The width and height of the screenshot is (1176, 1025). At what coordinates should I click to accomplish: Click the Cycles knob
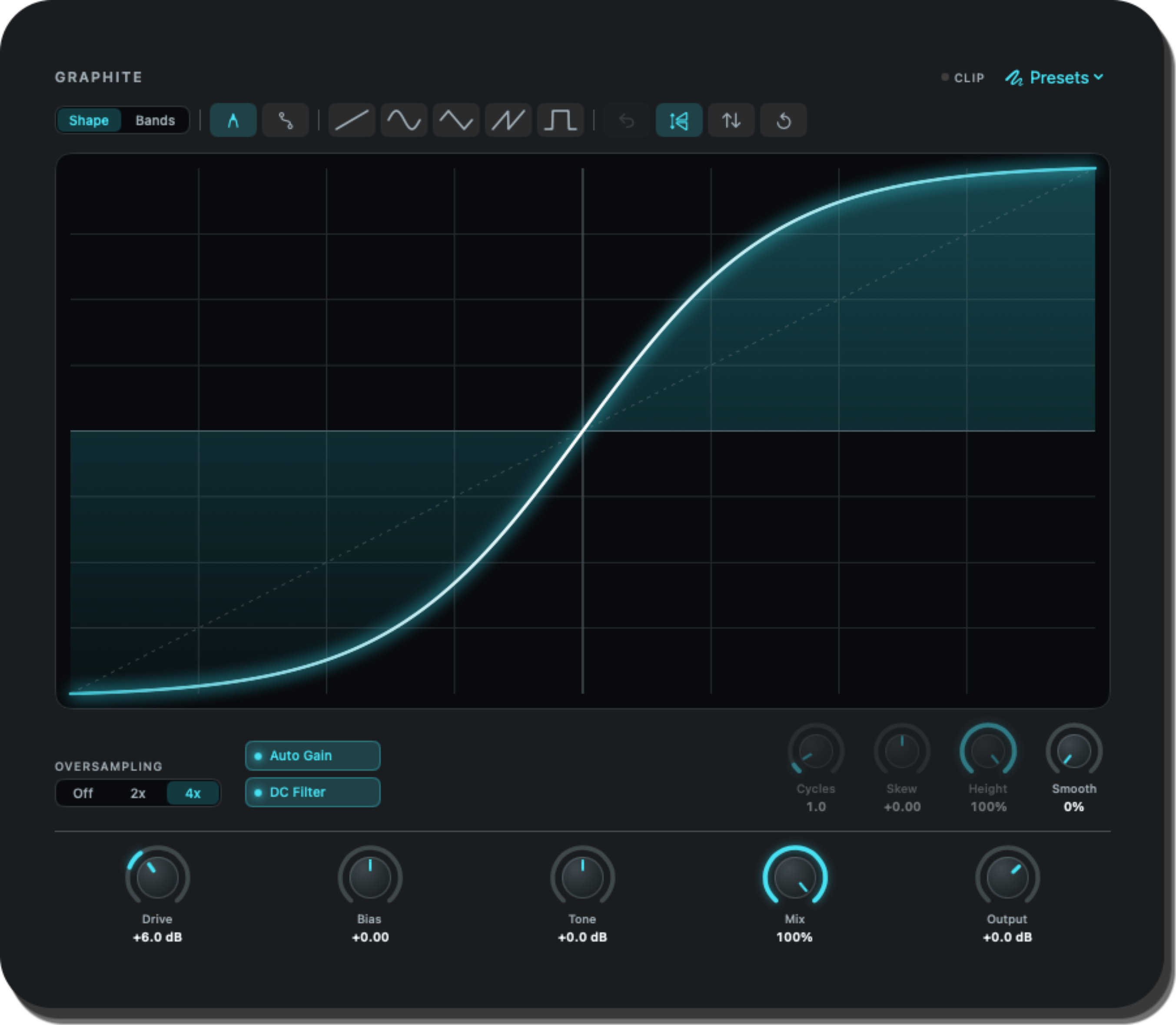(816, 751)
